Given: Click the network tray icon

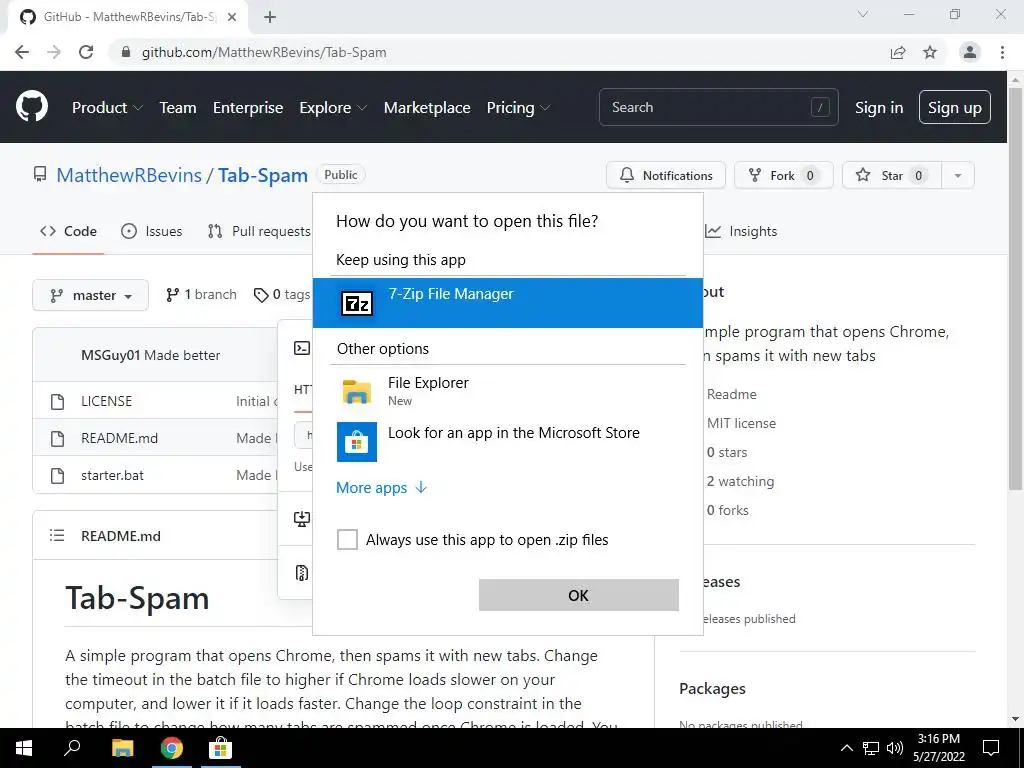Looking at the screenshot, I should (871, 748).
